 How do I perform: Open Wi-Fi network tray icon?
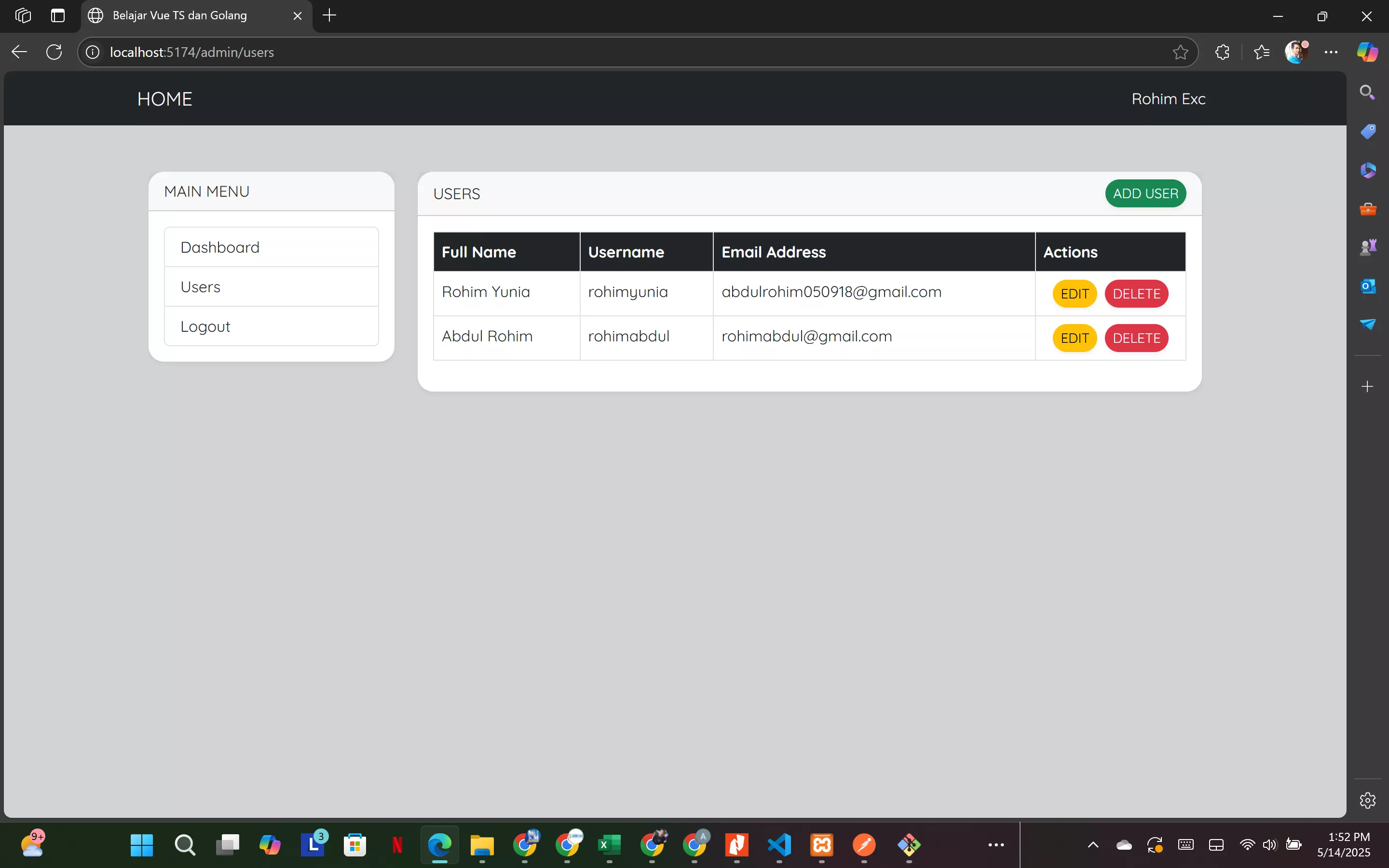pyautogui.click(x=1247, y=845)
